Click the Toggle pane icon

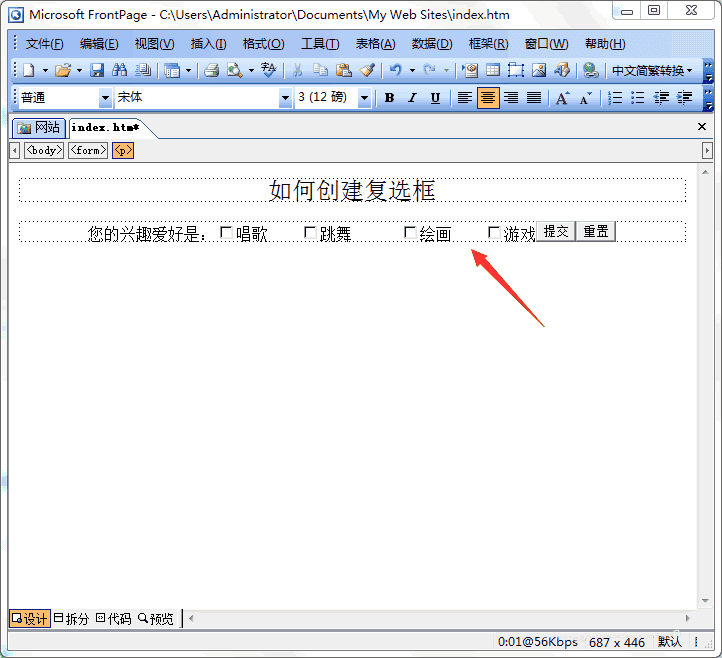pos(172,70)
